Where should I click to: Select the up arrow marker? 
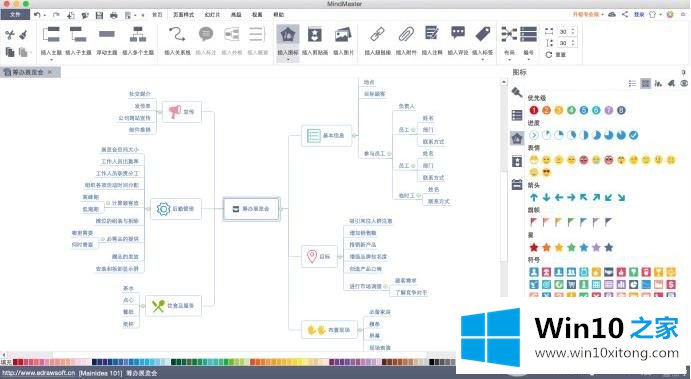534,197
